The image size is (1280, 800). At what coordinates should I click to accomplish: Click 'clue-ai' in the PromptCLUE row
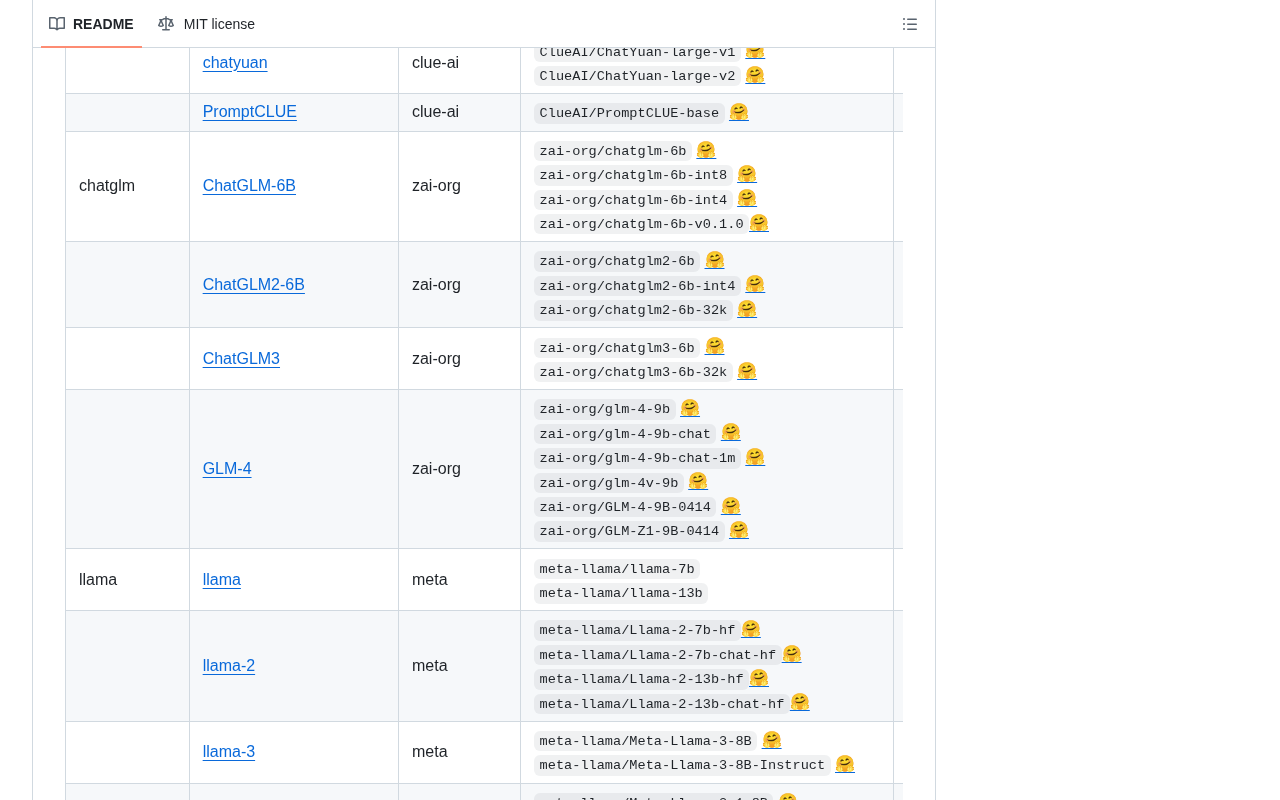(x=435, y=112)
